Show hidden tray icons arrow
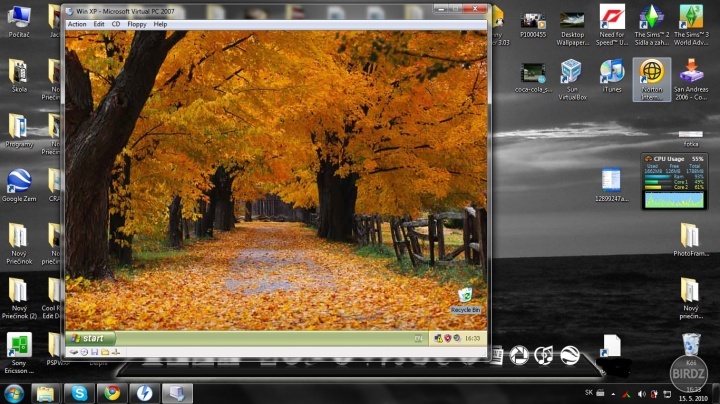720x404 pixels. coord(613,394)
